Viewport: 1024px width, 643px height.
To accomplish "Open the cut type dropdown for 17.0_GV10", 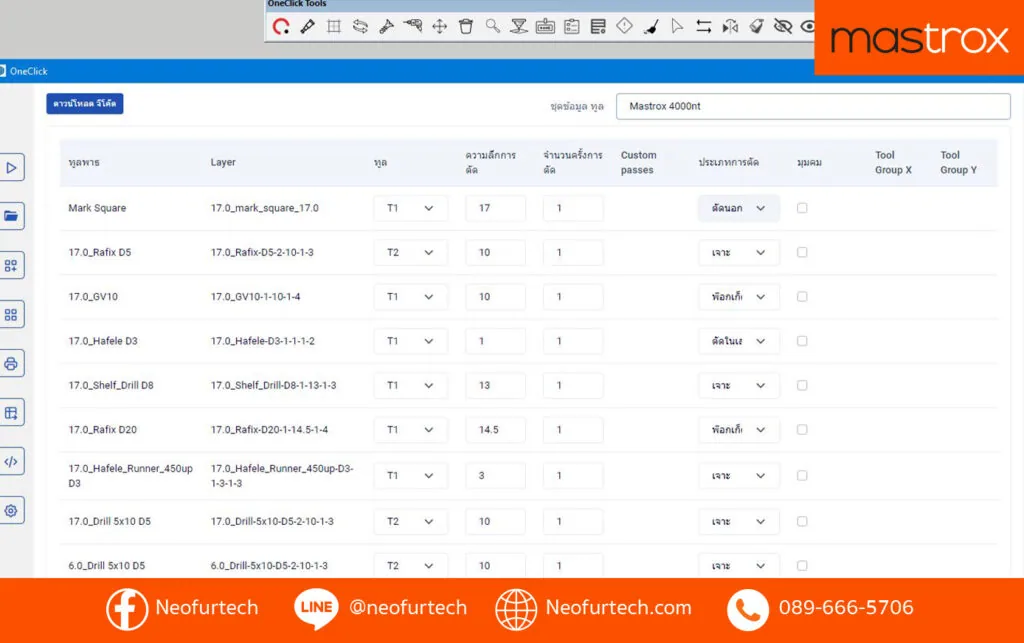I will (739, 297).
